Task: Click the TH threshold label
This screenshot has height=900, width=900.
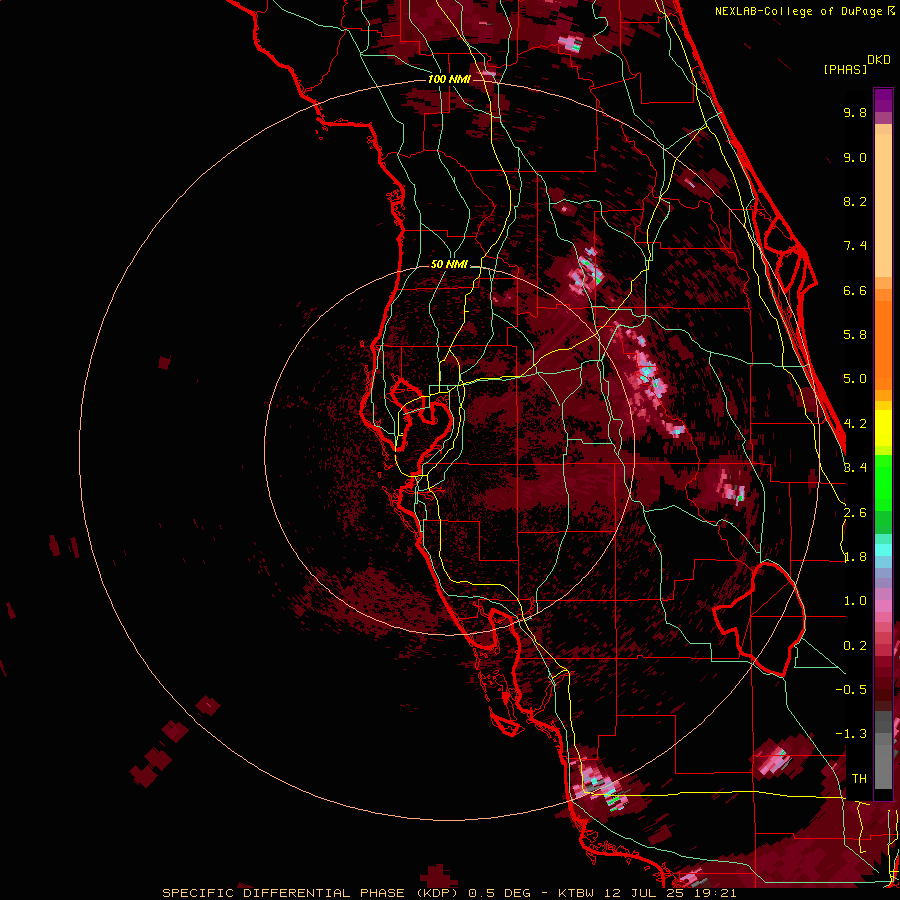Action: click(859, 779)
